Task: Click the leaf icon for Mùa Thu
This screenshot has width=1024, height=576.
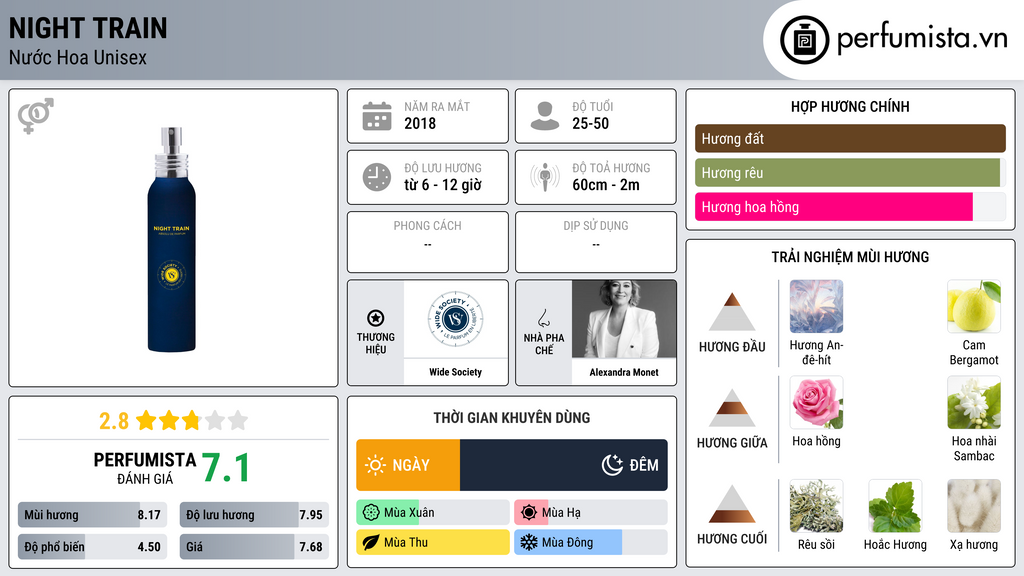Action: tap(371, 542)
